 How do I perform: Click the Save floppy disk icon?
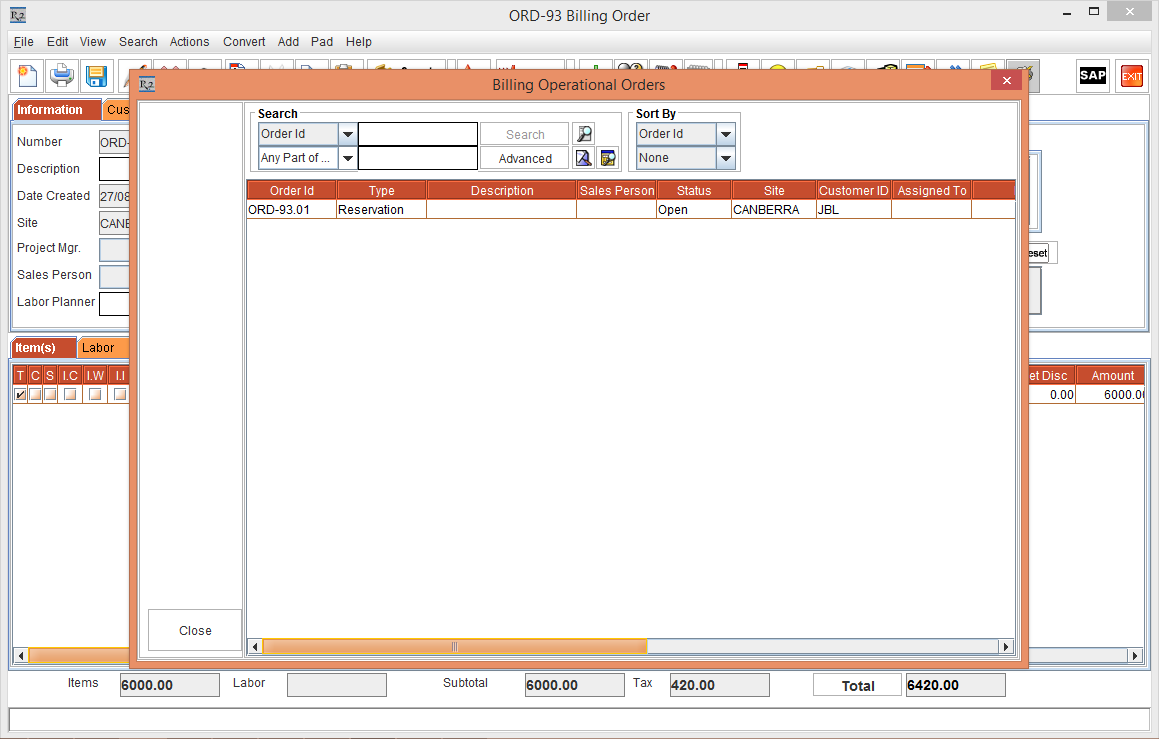(x=96, y=76)
